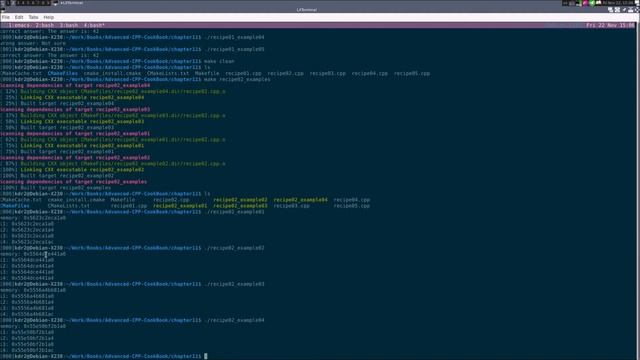Click the LXTerminal window title text

[x=307, y=9]
